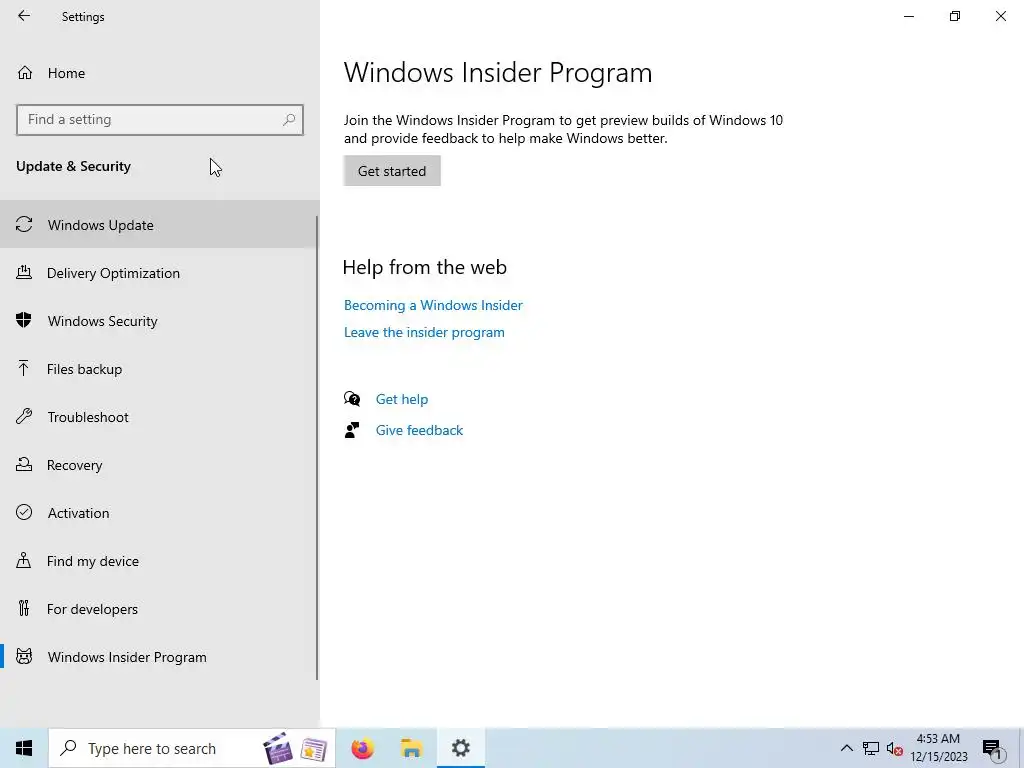The image size is (1024, 768).
Task: Click the taskbar Type here to search box
Action: (192, 748)
